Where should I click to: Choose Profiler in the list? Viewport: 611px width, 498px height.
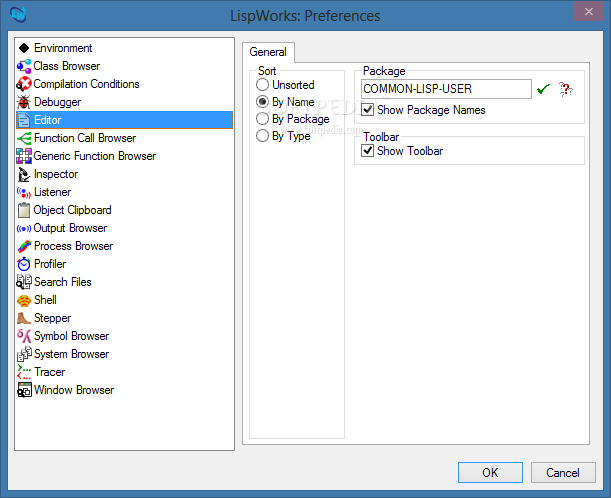click(x=124, y=264)
